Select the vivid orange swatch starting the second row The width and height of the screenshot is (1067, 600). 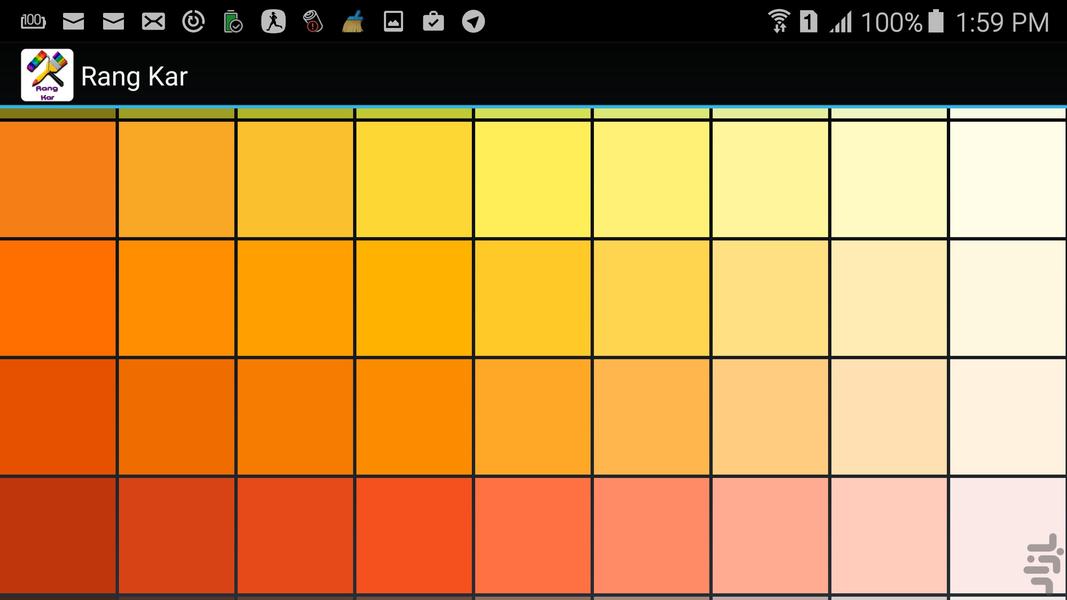[58, 298]
